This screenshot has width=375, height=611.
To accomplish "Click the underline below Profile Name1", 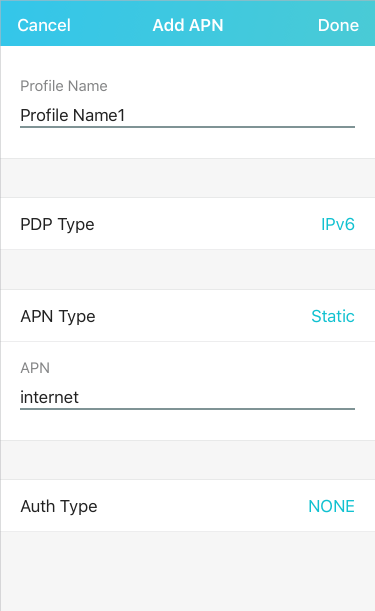I will pyautogui.click(x=188, y=127).
